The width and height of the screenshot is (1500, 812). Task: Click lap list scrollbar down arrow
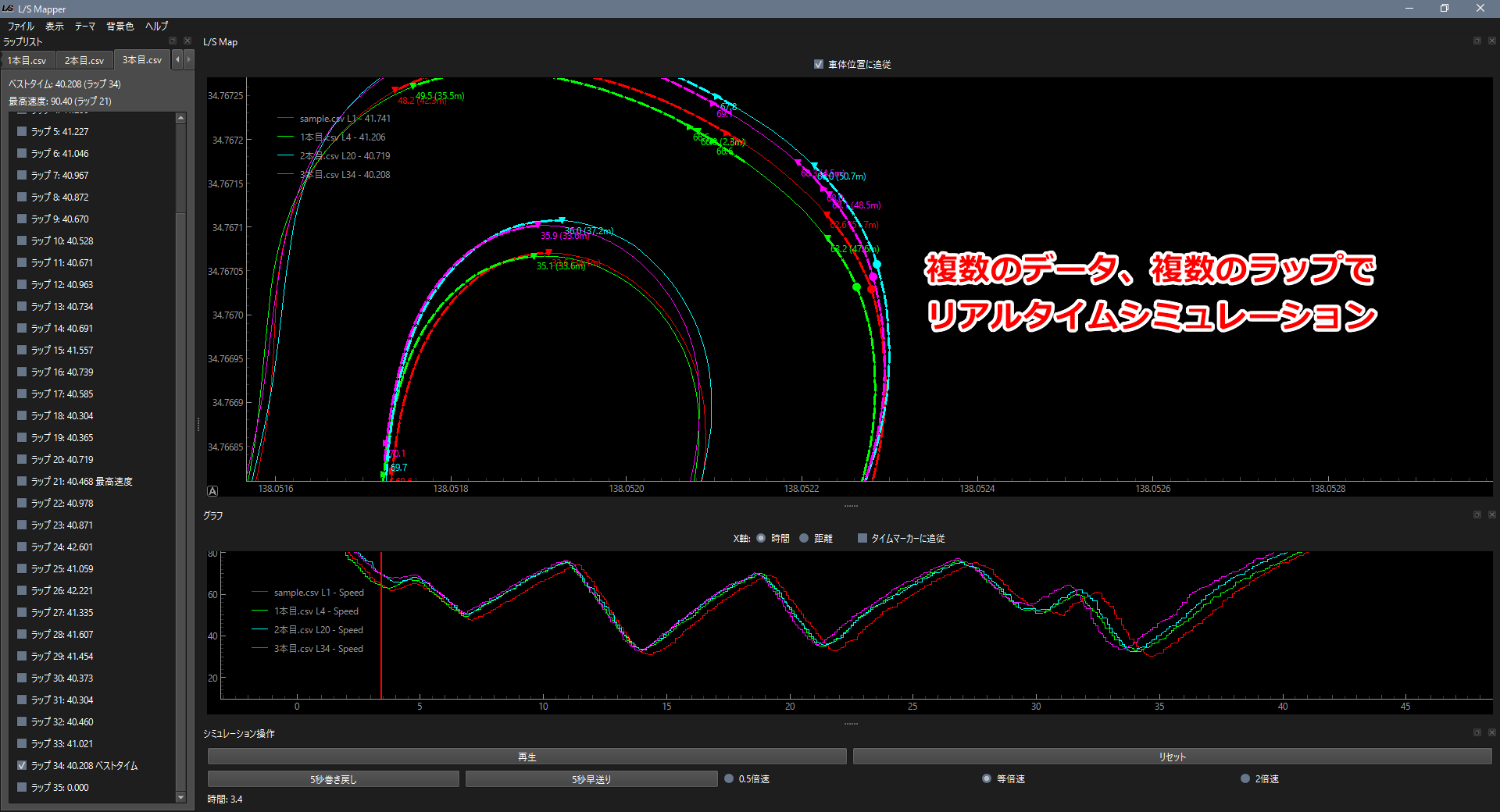[180, 797]
